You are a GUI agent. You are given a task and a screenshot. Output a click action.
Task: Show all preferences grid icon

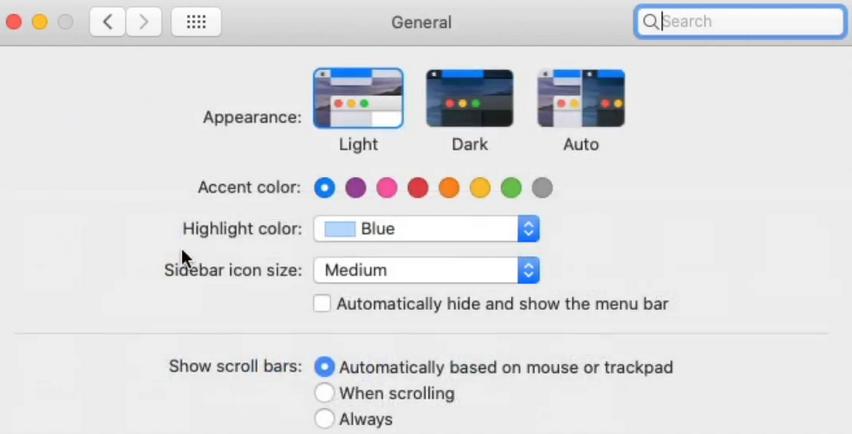(196, 21)
